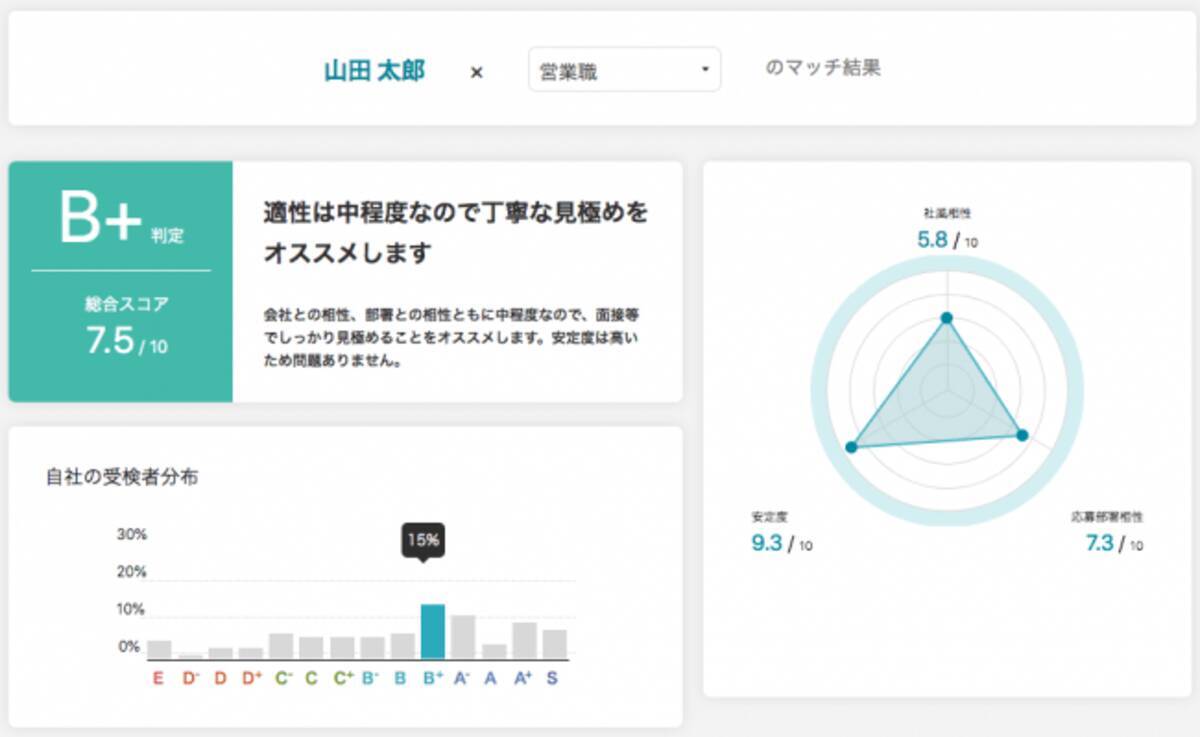Viewport: 1200px width, 737px height.
Task: Click the A+ grade bar in distribution
Action: click(x=524, y=640)
